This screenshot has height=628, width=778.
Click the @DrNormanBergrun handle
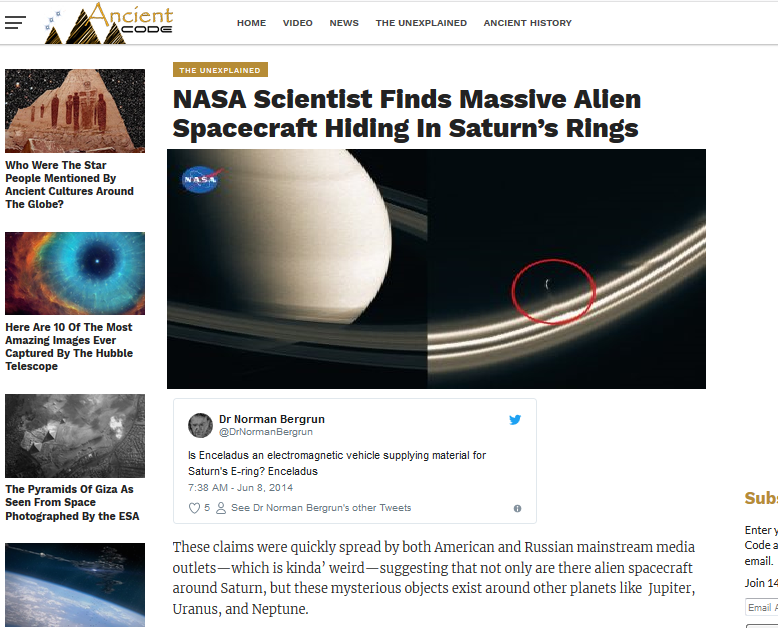(266, 432)
